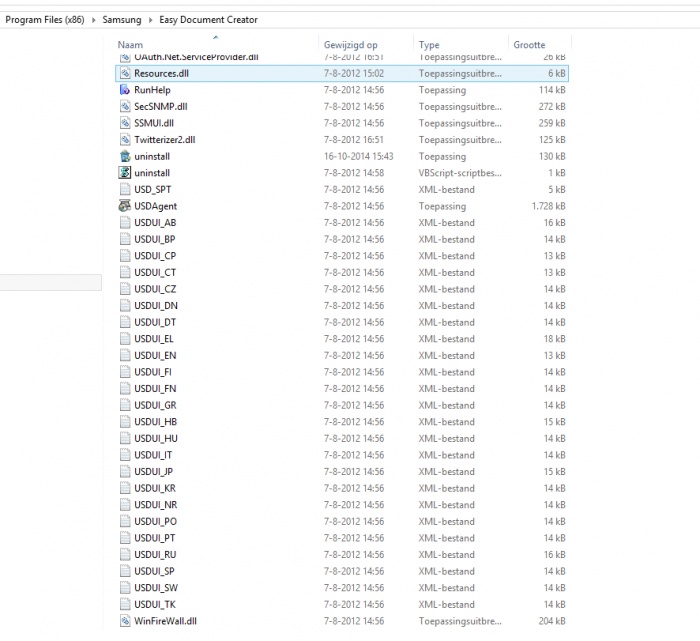Click the USDUI_EL XML file icon
The width and height of the screenshot is (700, 641).
tap(125, 338)
